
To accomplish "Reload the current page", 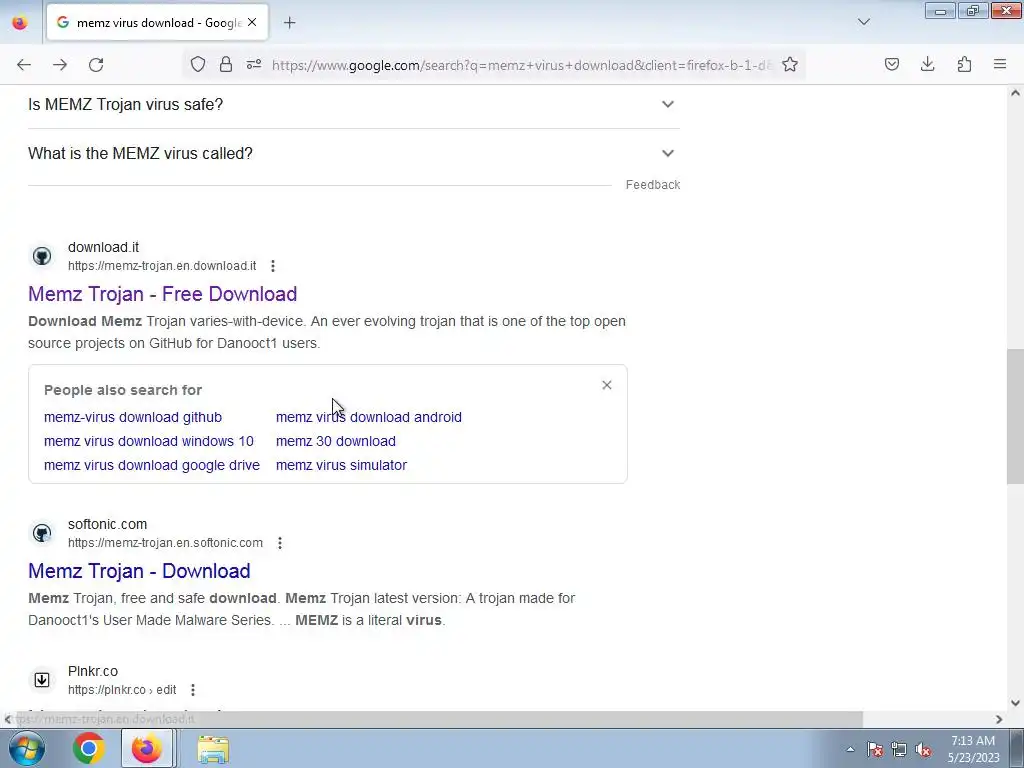I will pos(96,65).
